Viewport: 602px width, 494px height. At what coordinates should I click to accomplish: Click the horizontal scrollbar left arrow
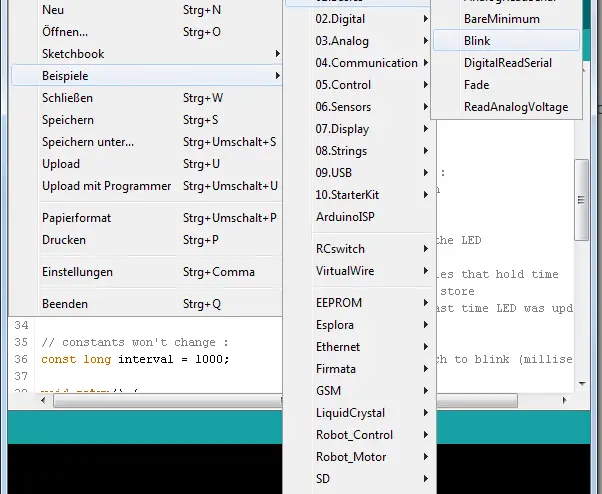(43, 400)
